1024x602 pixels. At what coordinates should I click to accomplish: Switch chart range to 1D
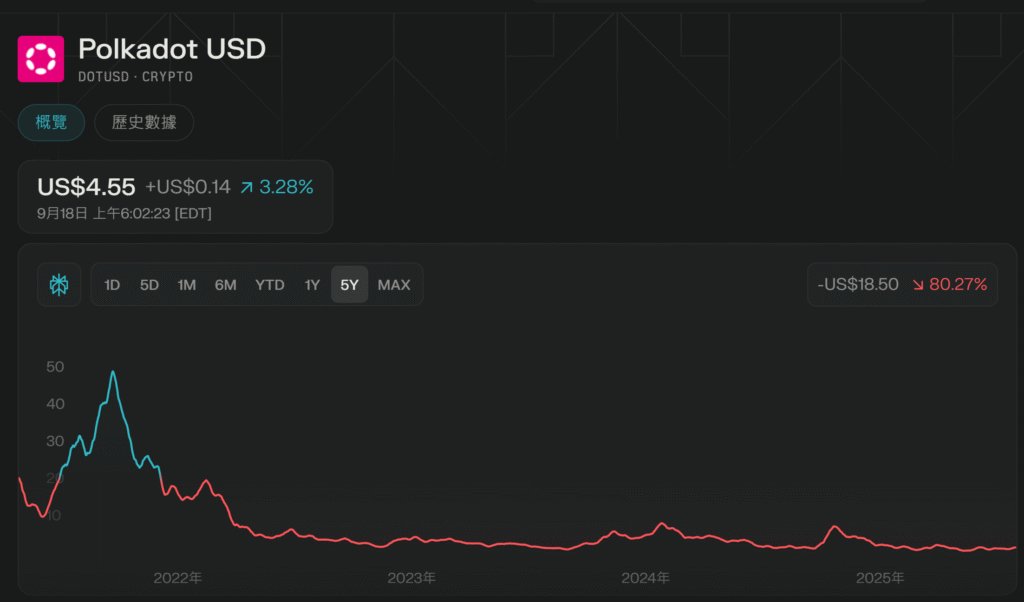click(x=112, y=285)
